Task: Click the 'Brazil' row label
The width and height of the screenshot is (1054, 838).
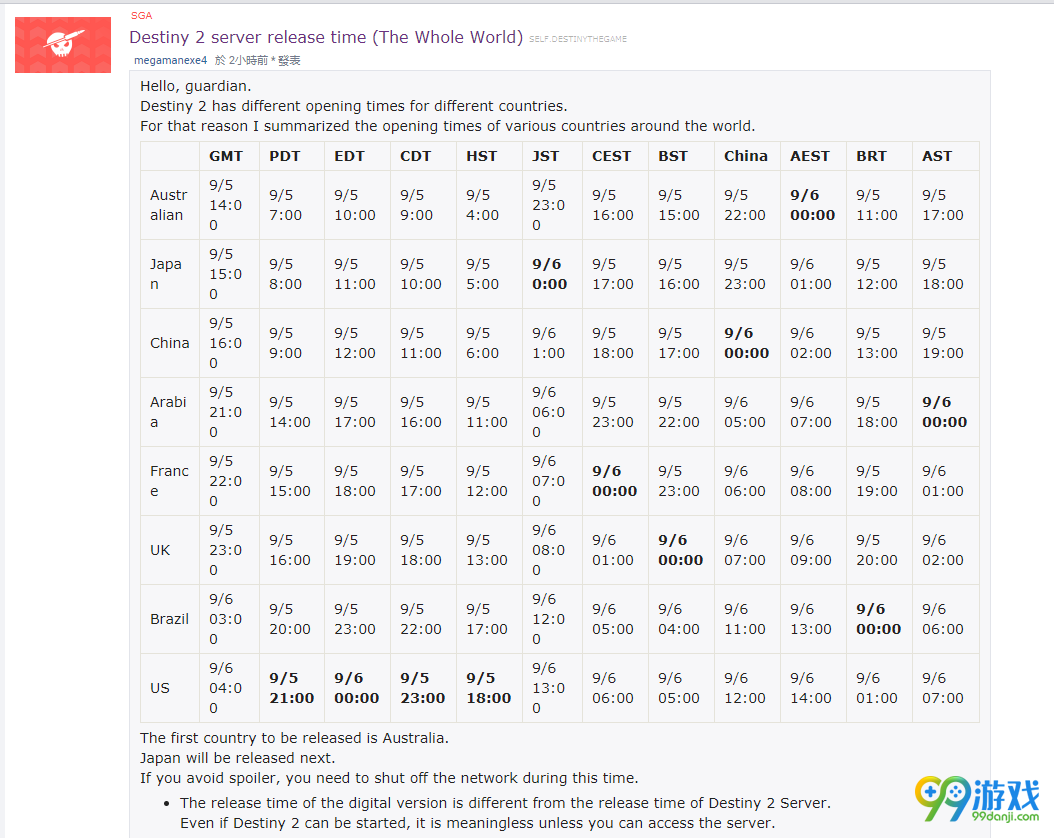Action: (169, 619)
